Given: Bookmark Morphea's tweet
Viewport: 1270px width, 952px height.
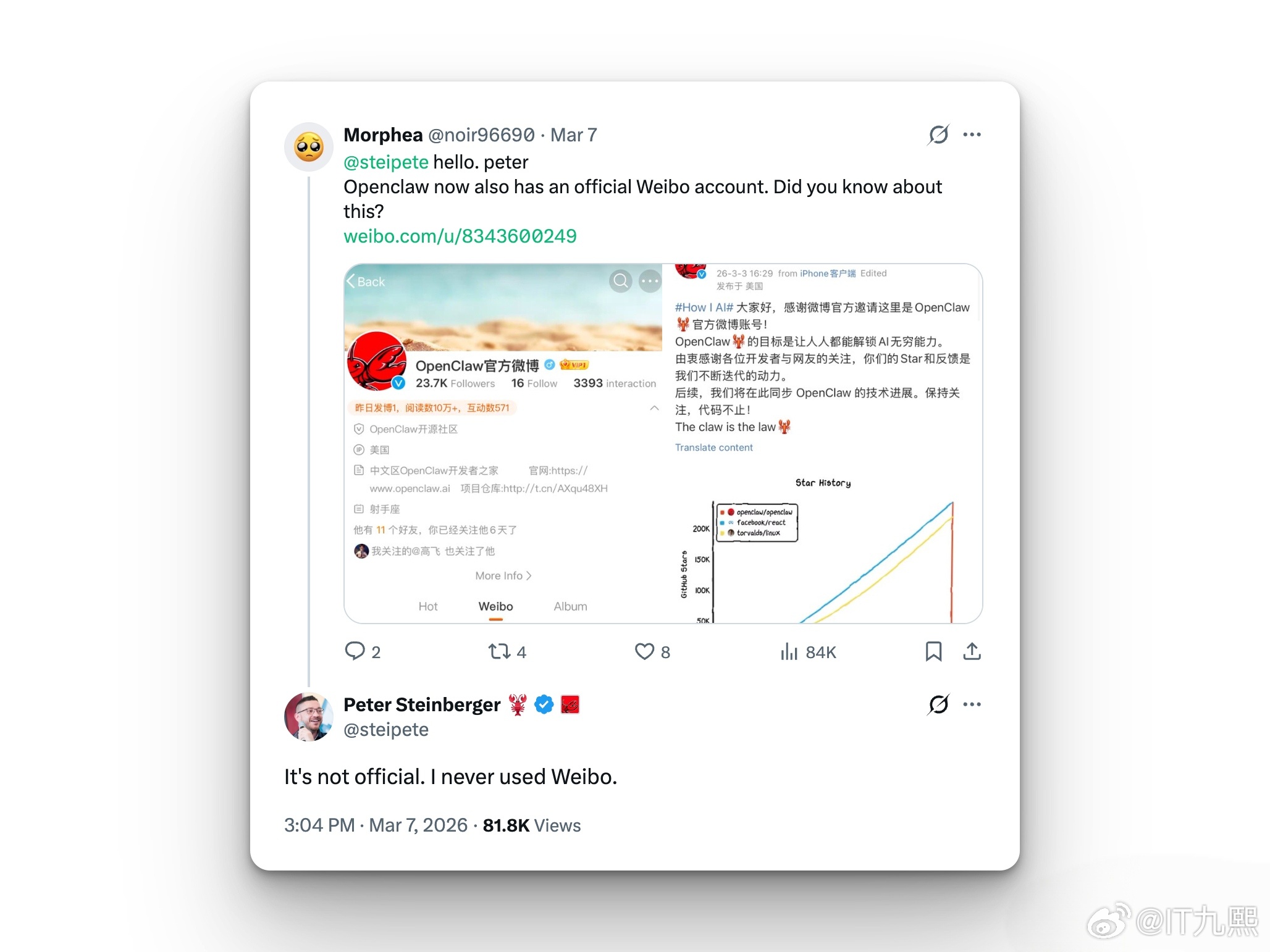Looking at the screenshot, I should click(x=933, y=651).
